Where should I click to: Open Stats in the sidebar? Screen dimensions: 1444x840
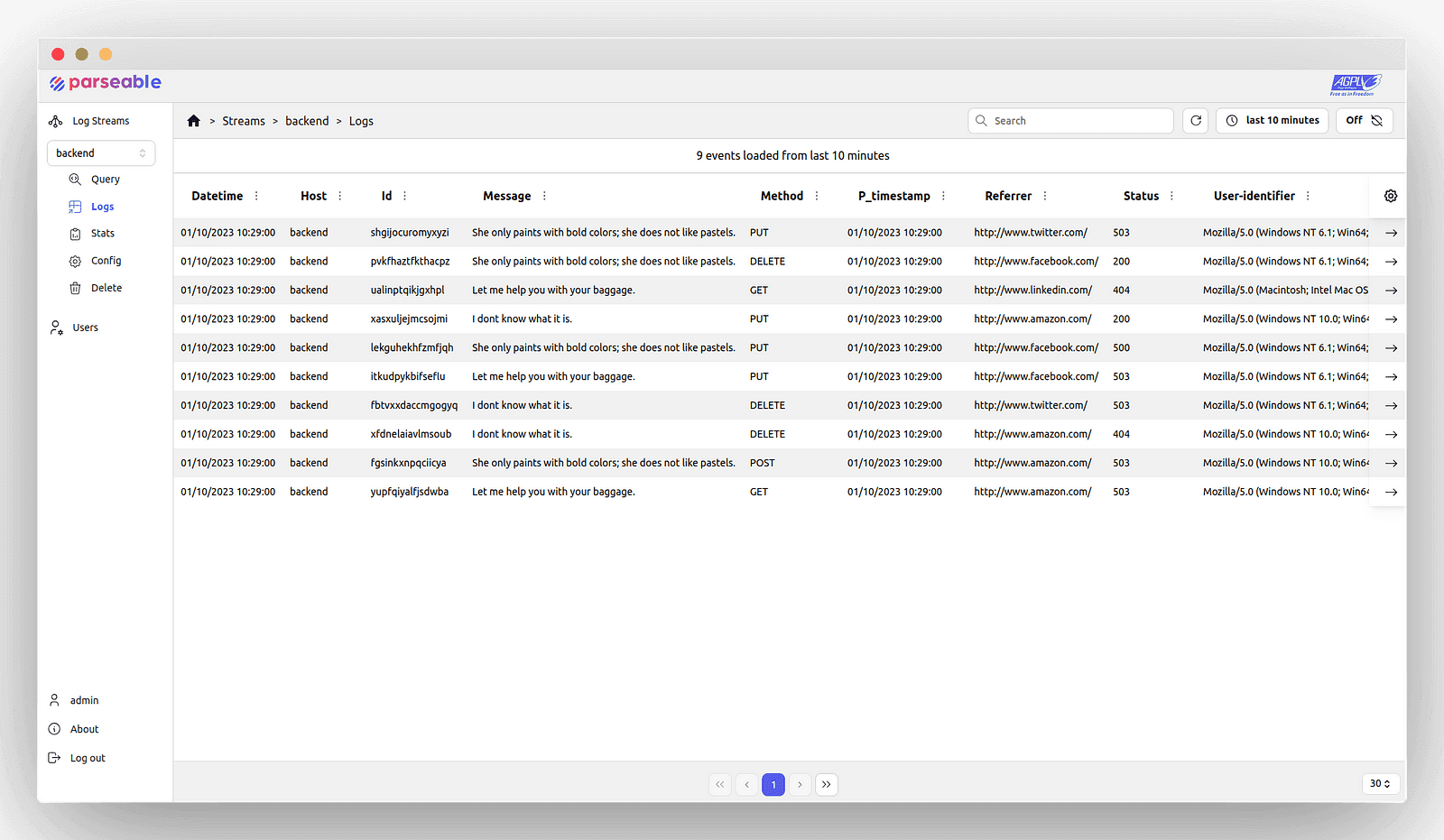coord(92,234)
